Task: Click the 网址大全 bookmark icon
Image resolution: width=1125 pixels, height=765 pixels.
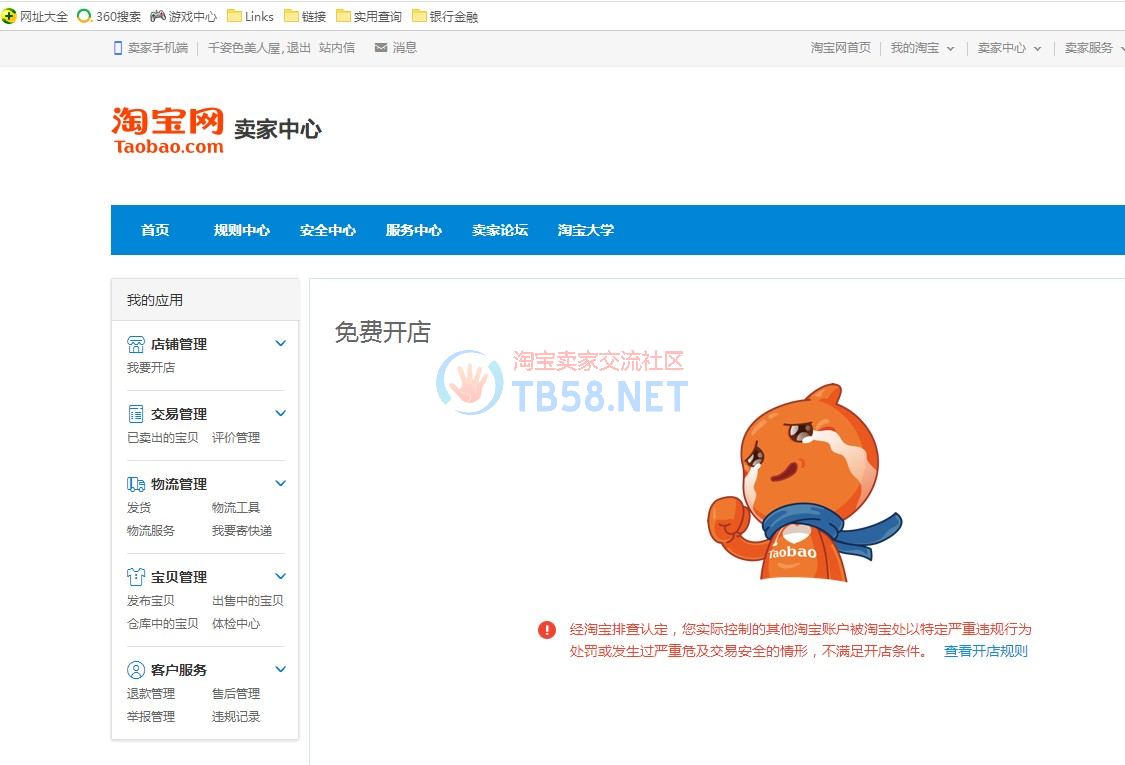Action: coord(9,16)
